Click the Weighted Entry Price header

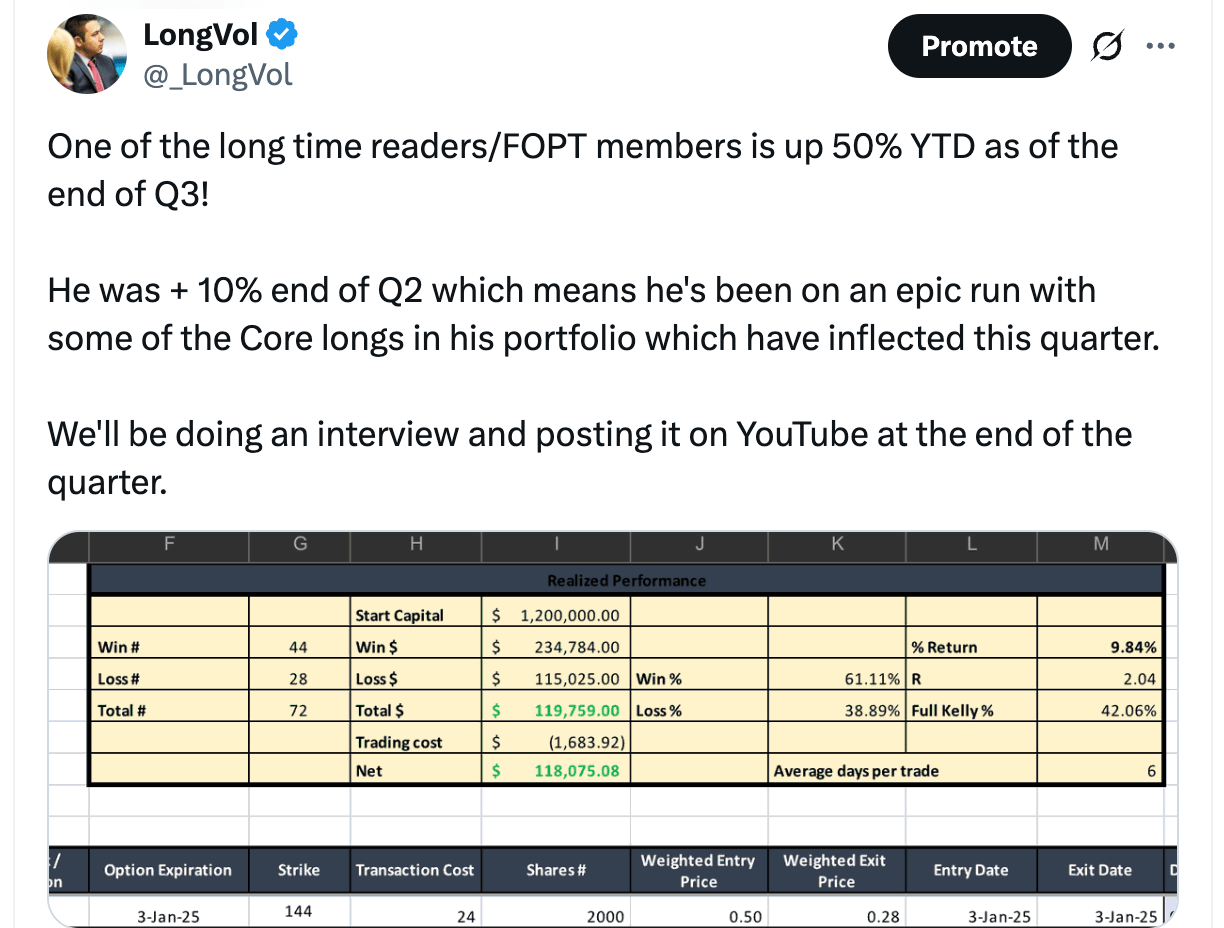(698, 870)
